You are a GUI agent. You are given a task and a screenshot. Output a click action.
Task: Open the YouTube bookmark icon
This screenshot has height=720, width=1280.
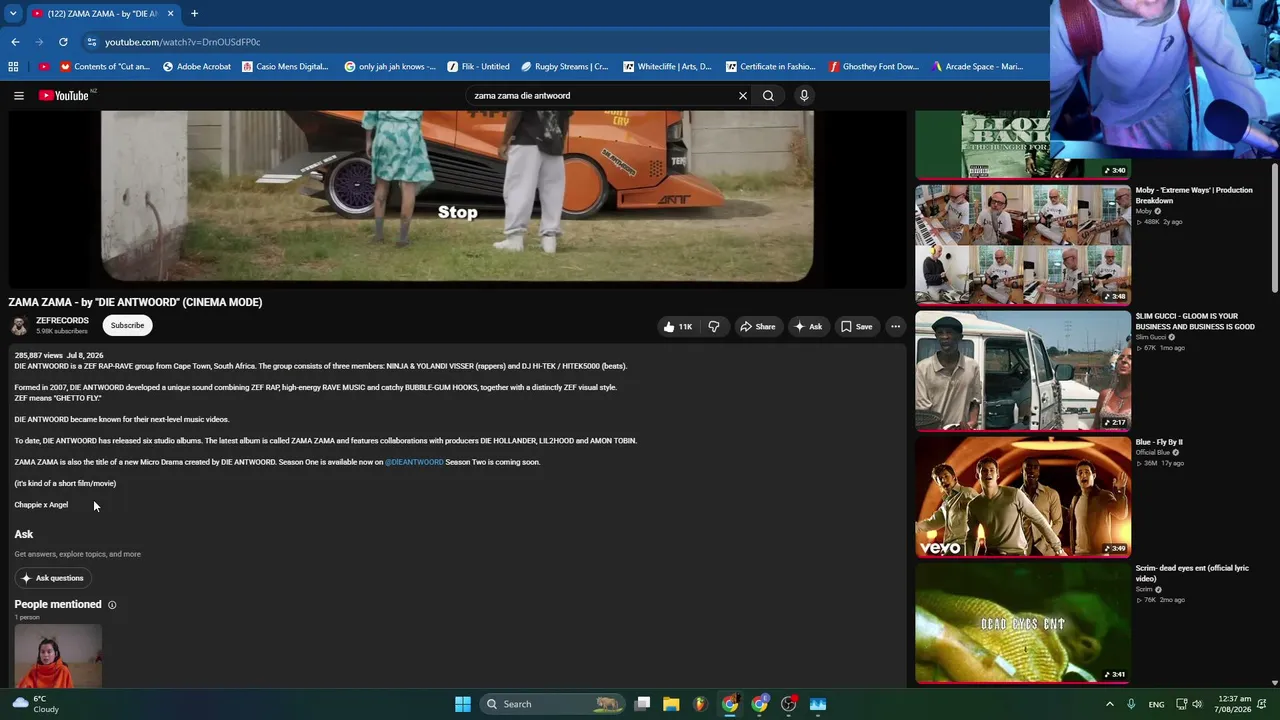tap(43, 67)
